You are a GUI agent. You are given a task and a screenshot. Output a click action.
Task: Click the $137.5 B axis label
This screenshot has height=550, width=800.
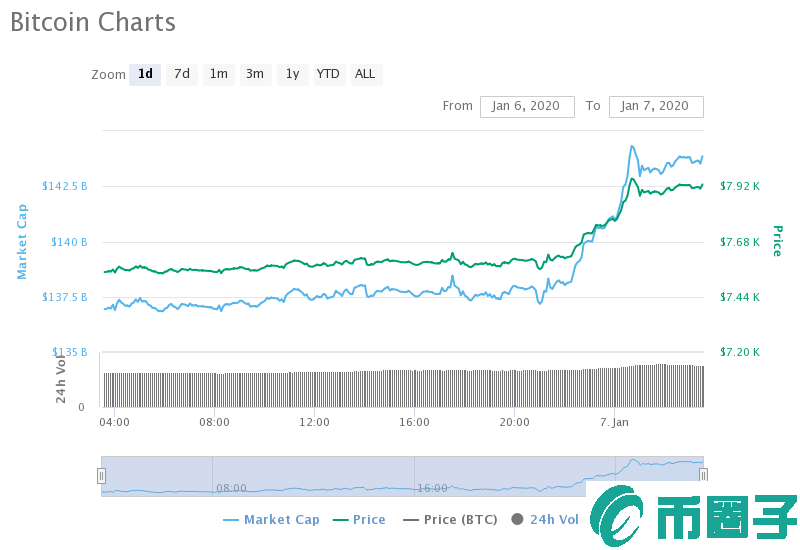(x=65, y=297)
